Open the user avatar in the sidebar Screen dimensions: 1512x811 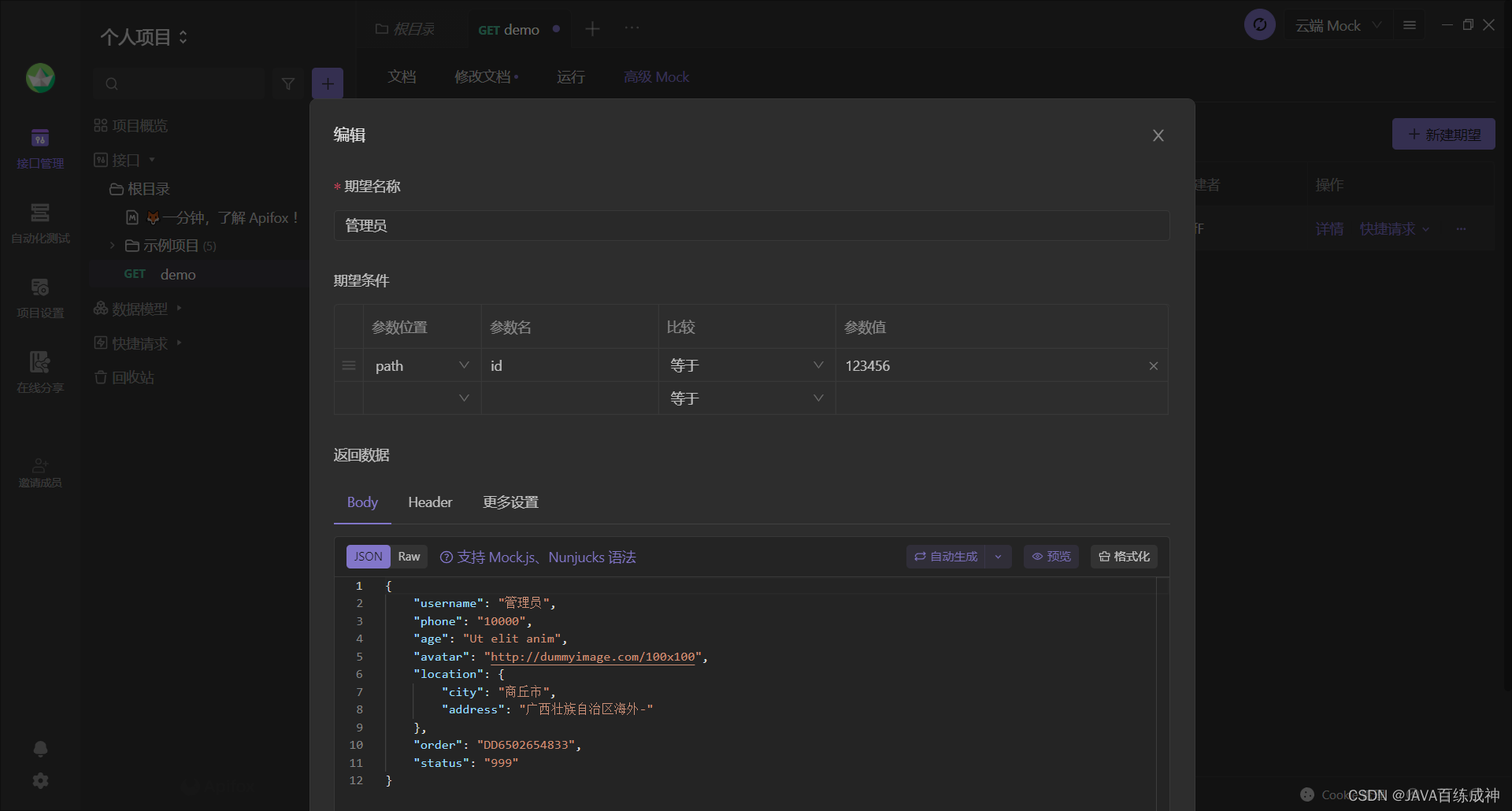(x=40, y=78)
